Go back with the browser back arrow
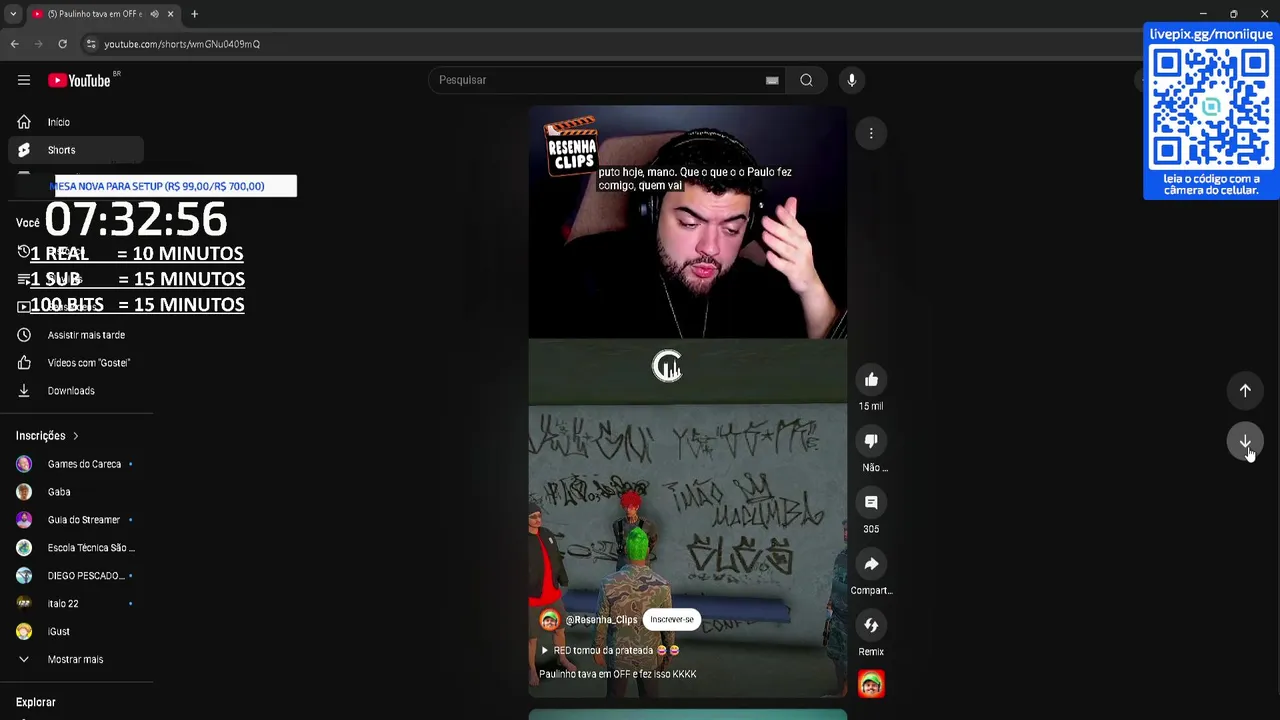The image size is (1280, 720). [x=14, y=44]
